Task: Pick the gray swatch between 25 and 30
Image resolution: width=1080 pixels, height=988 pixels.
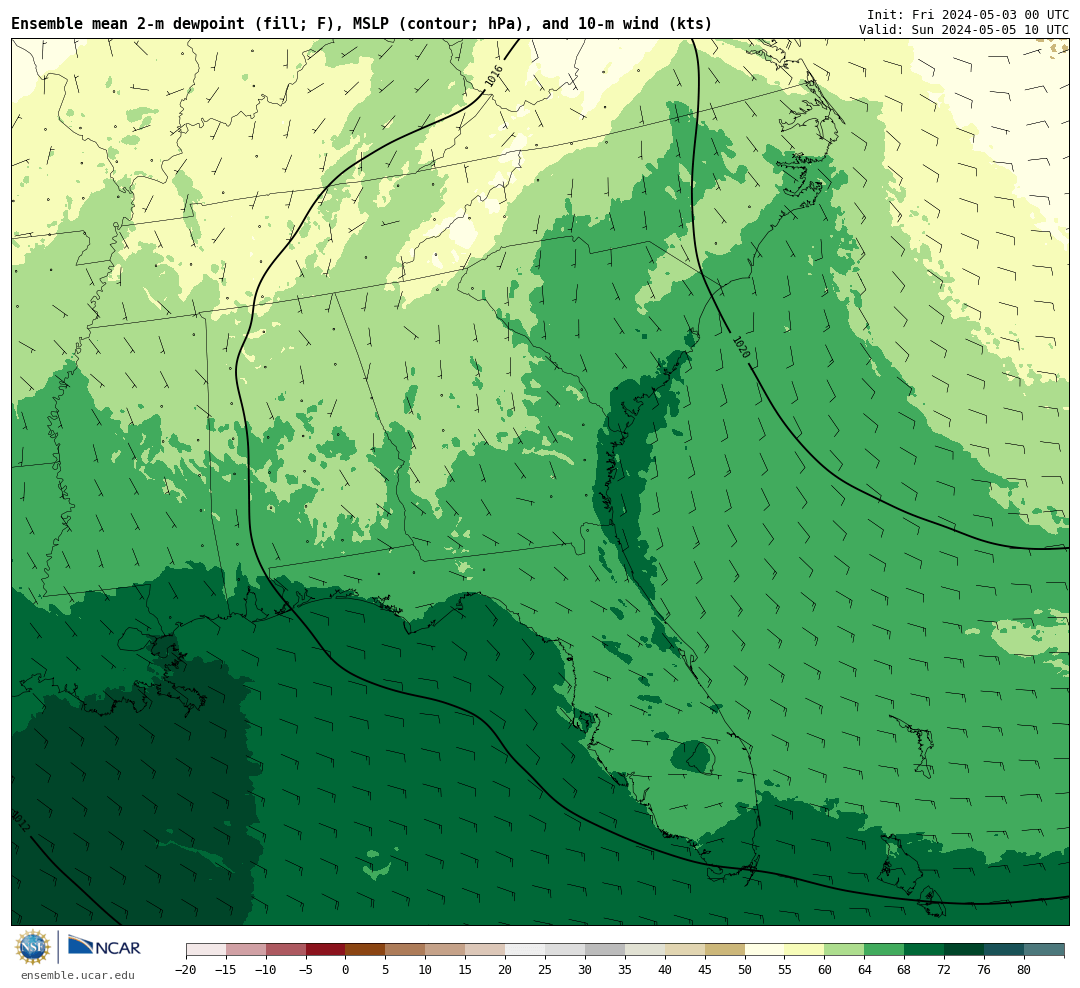Action: [x=565, y=950]
